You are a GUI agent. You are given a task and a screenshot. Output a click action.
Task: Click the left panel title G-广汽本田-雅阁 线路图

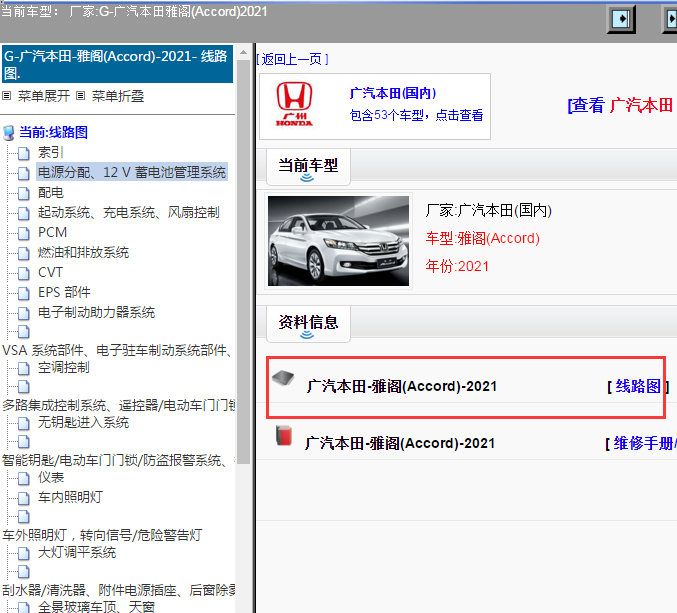117,64
